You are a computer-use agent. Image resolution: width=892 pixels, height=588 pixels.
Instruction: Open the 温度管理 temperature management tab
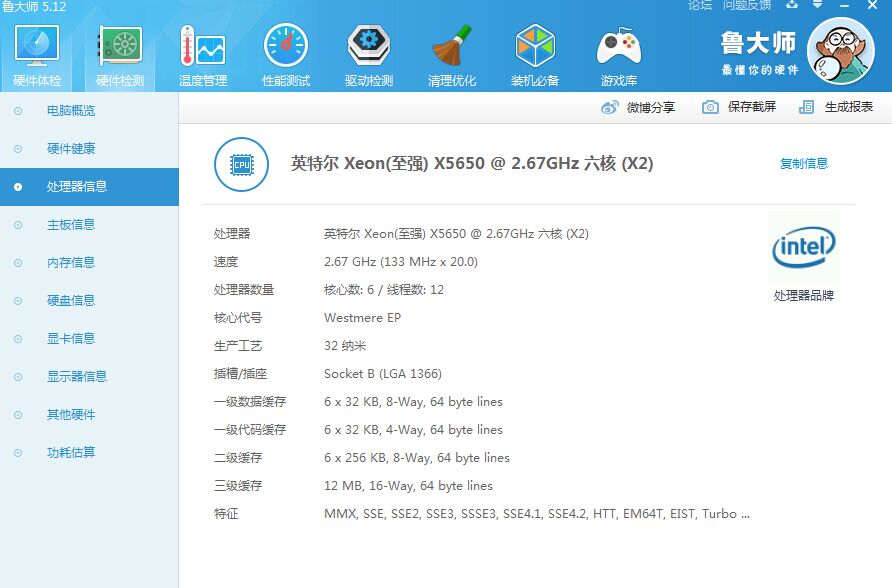pyautogui.click(x=203, y=56)
